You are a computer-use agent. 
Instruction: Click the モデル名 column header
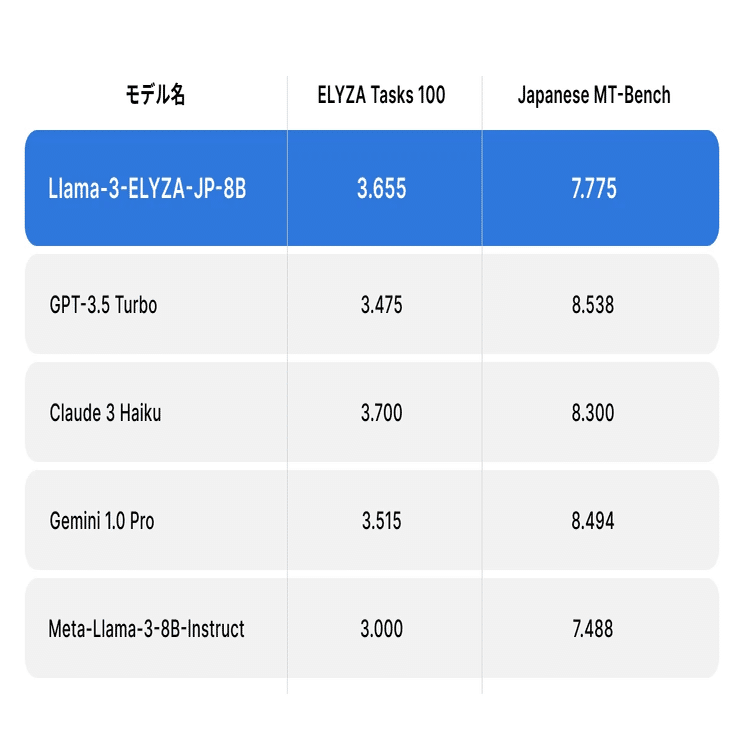point(155,96)
